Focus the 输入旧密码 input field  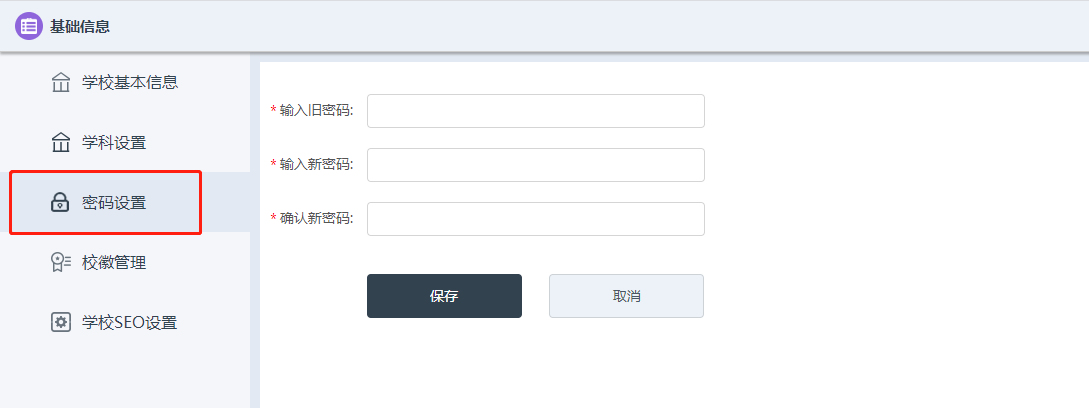(535, 111)
